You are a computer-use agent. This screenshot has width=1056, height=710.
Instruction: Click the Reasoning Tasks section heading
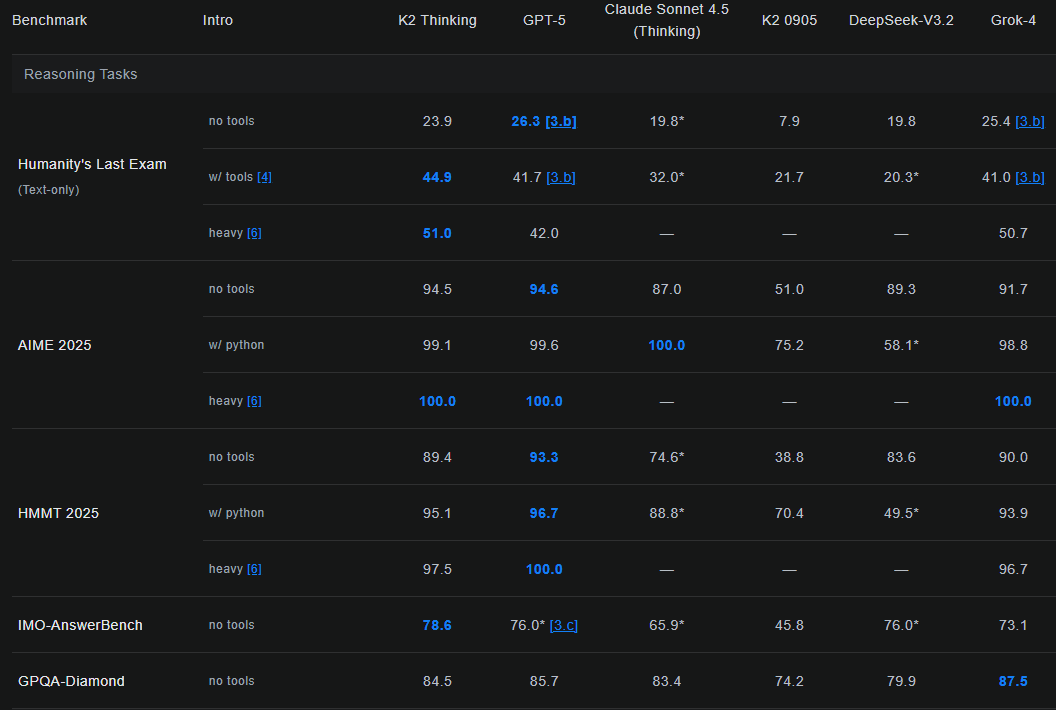pos(81,74)
